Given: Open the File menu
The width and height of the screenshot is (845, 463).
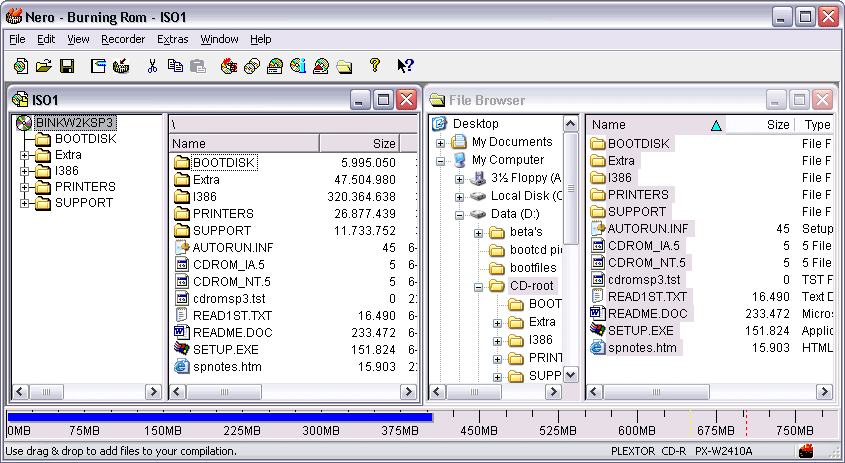Looking at the screenshot, I should pyautogui.click(x=17, y=39).
